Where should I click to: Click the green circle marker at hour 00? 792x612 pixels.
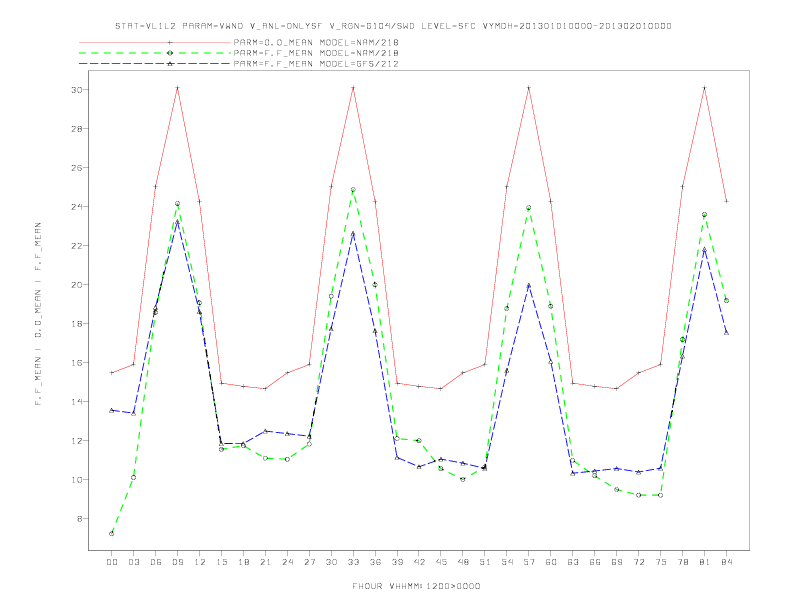[x=112, y=534]
